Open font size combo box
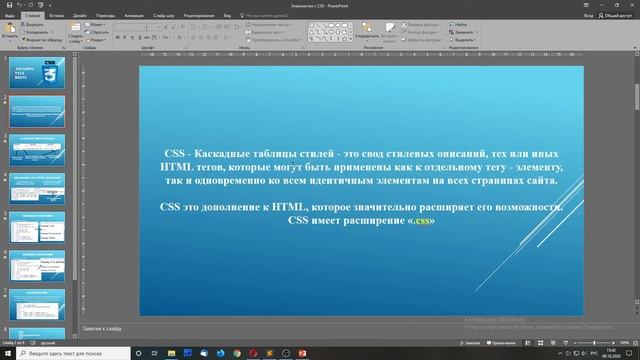Viewport: 640px width, 360px height. (x=154, y=27)
